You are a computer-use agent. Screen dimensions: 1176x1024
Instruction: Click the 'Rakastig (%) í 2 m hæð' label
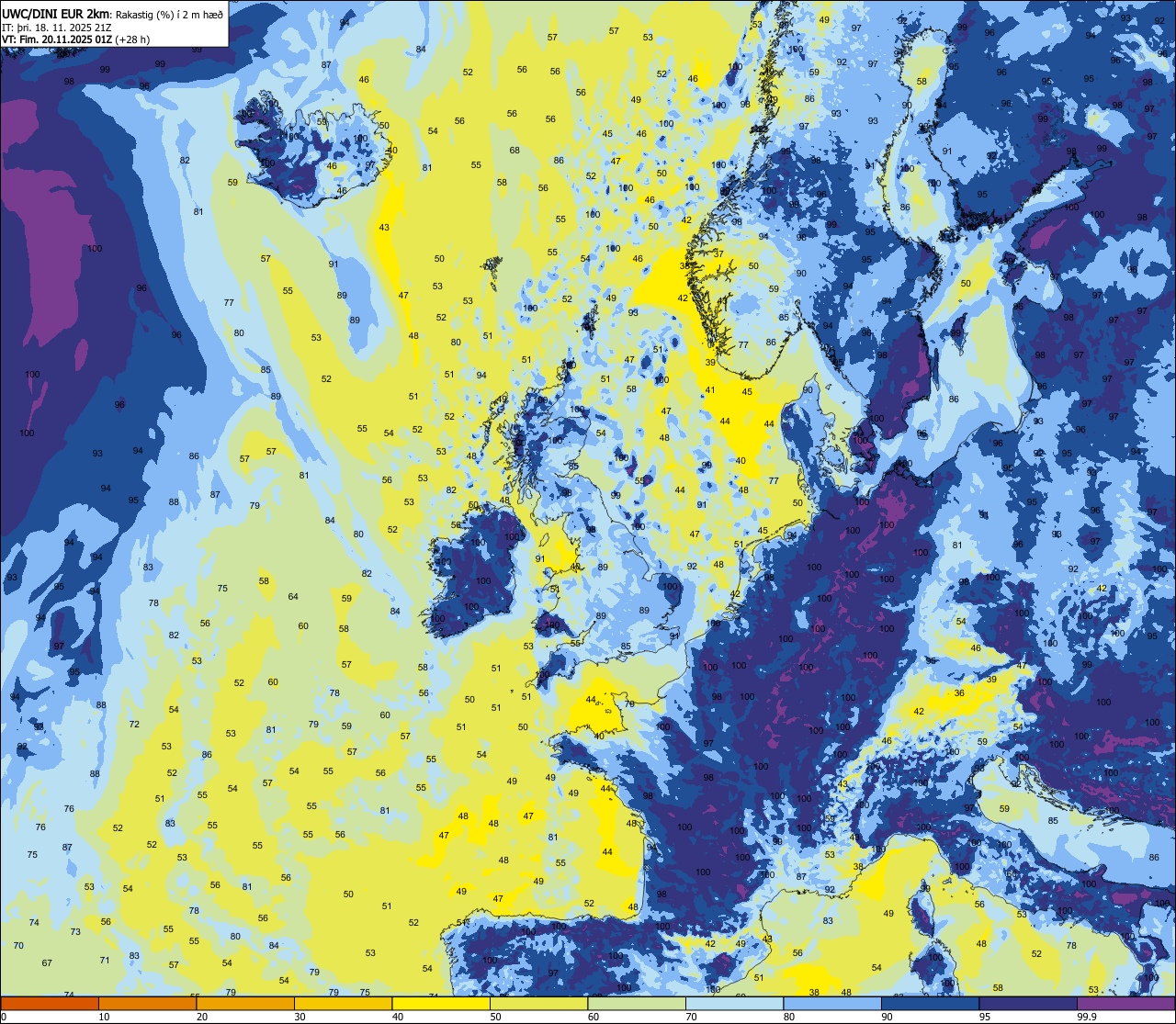click(169, 15)
